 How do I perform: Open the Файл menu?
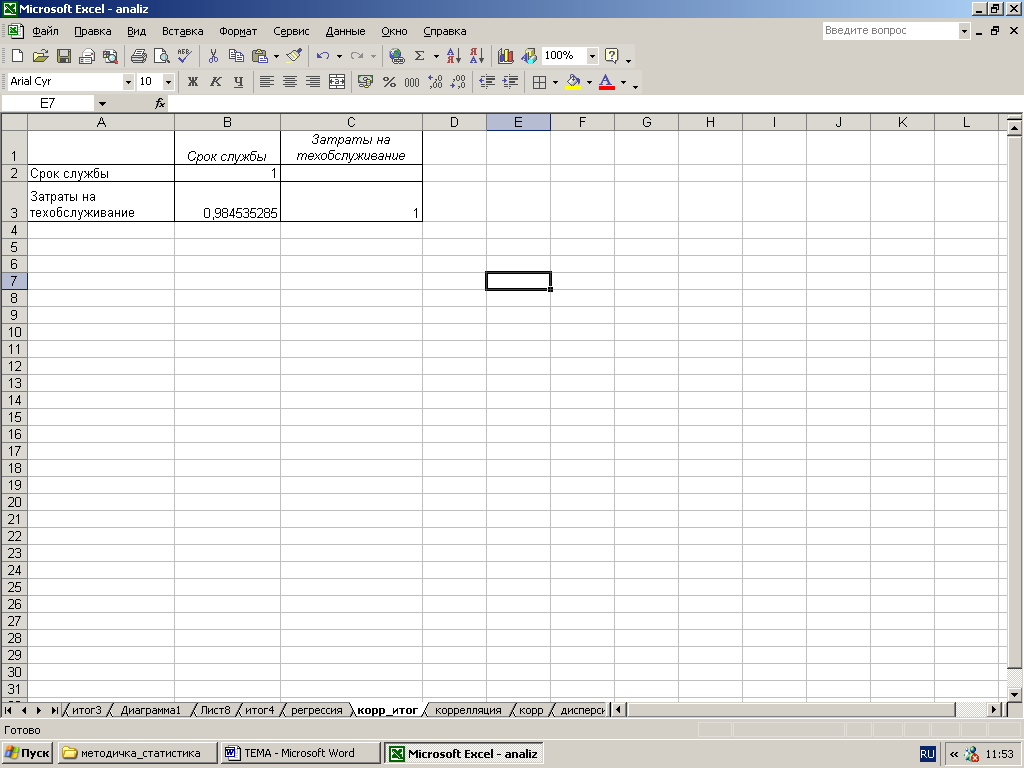(45, 31)
